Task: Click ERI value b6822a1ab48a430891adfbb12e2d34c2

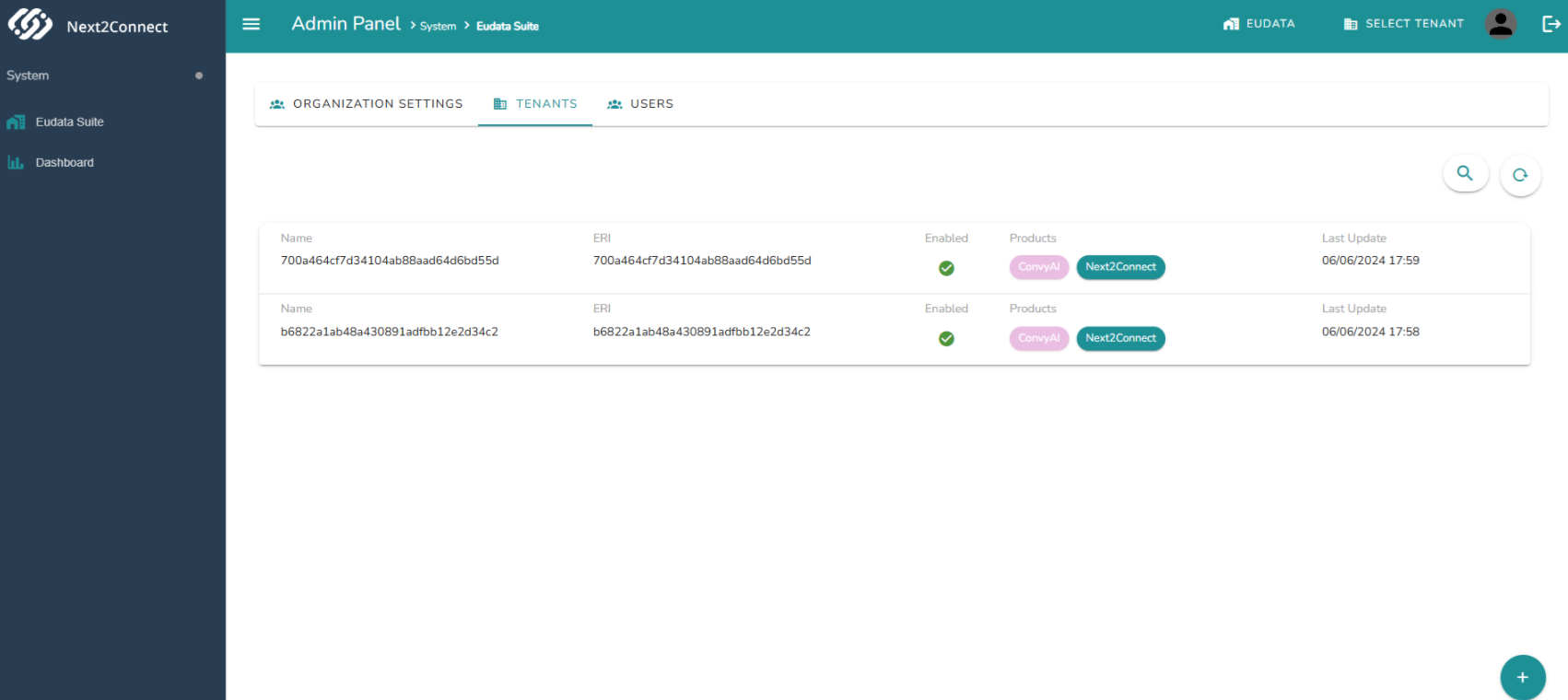Action: [702, 332]
